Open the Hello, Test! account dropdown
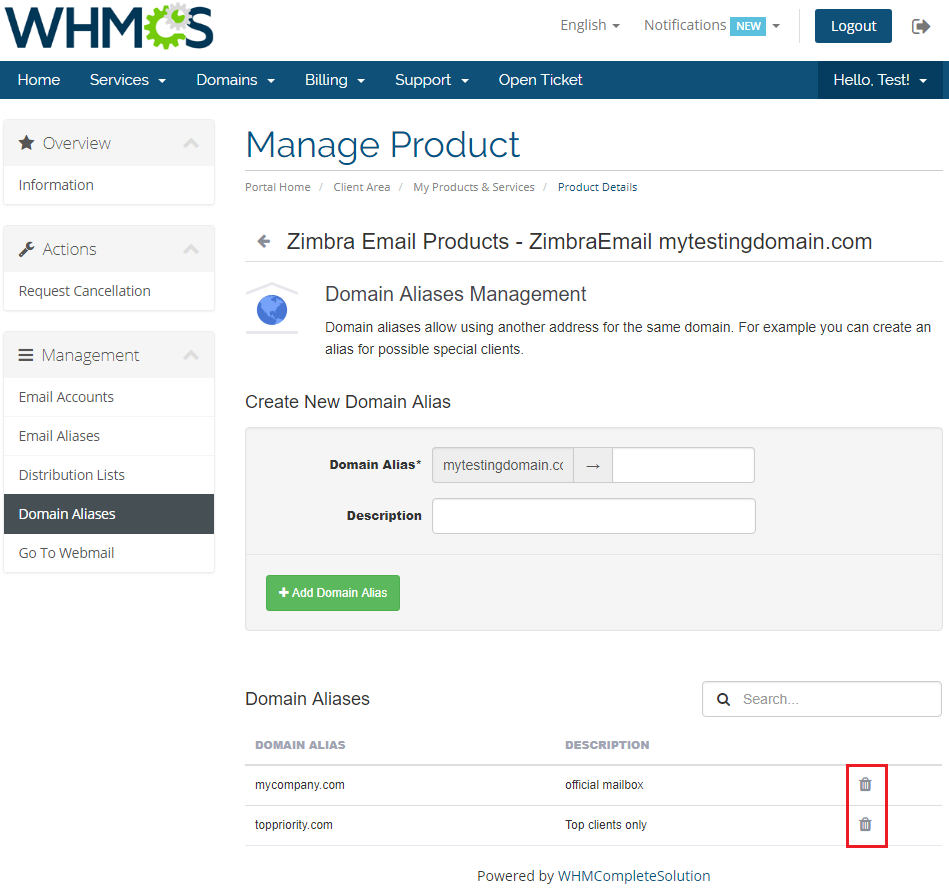949x893 pixels. point(880,80)
